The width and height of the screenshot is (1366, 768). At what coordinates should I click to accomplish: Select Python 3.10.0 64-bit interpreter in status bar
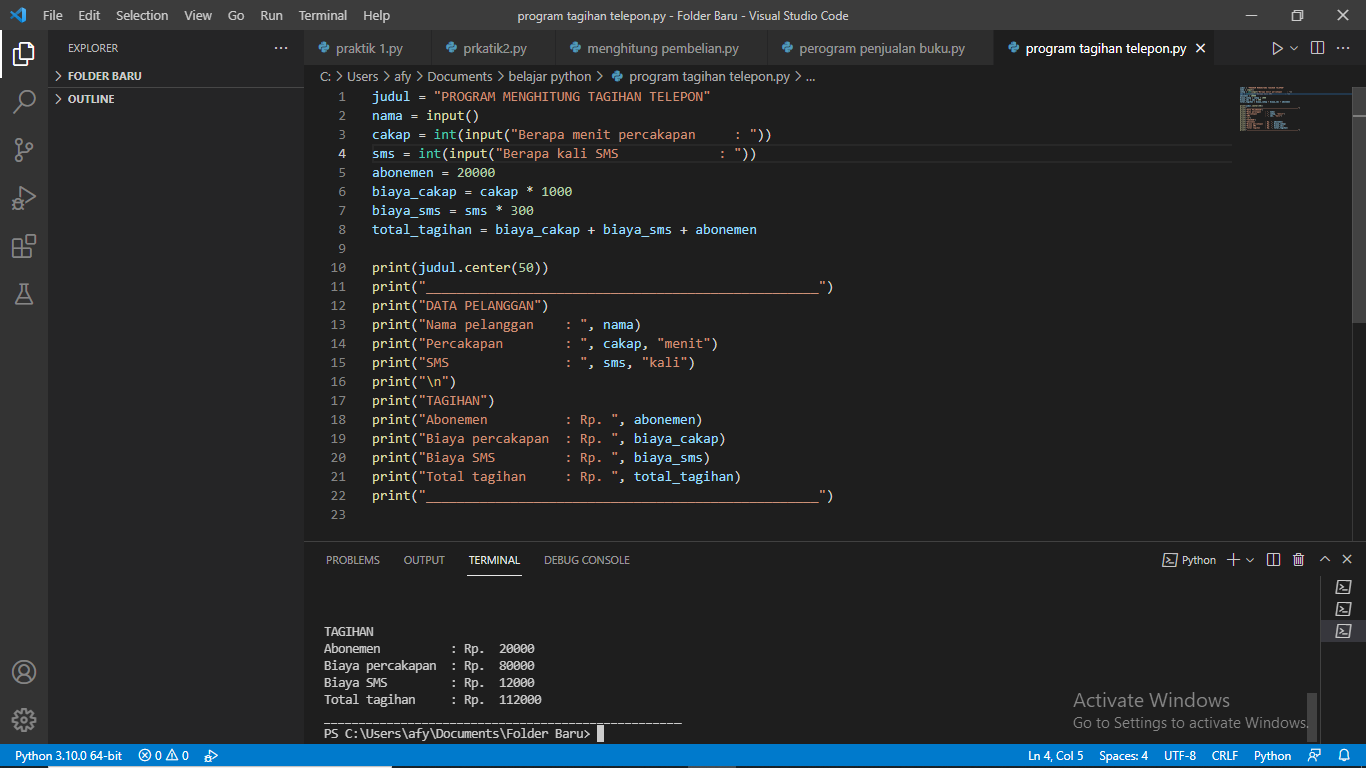tap(68, 756)
